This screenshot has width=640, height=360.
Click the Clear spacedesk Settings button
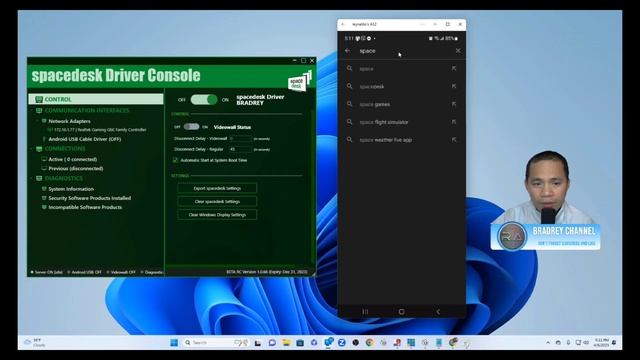217,201
